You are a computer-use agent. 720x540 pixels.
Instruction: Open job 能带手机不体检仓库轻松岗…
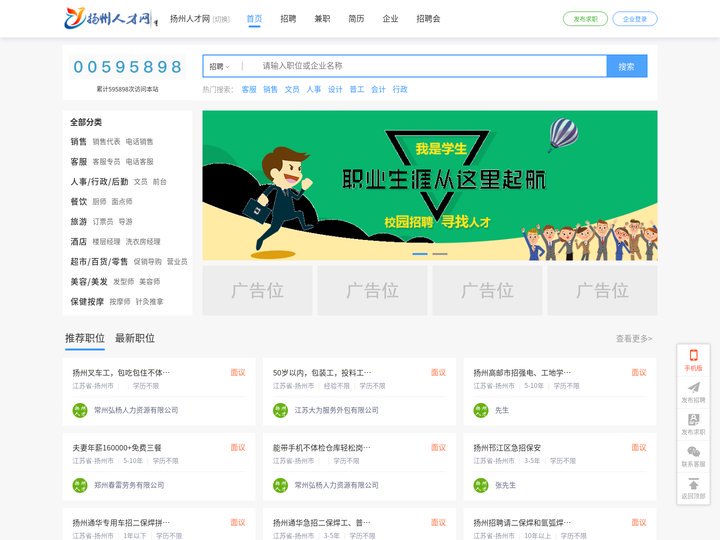(321, 448)
